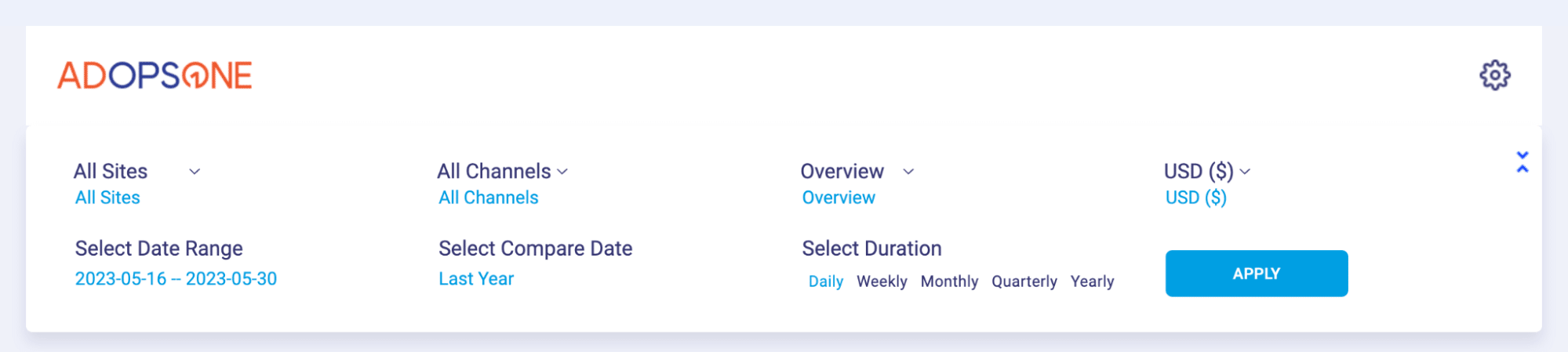Switch duration to Weekly
Screen dimensions: 1568x352
tap(881, 281)
